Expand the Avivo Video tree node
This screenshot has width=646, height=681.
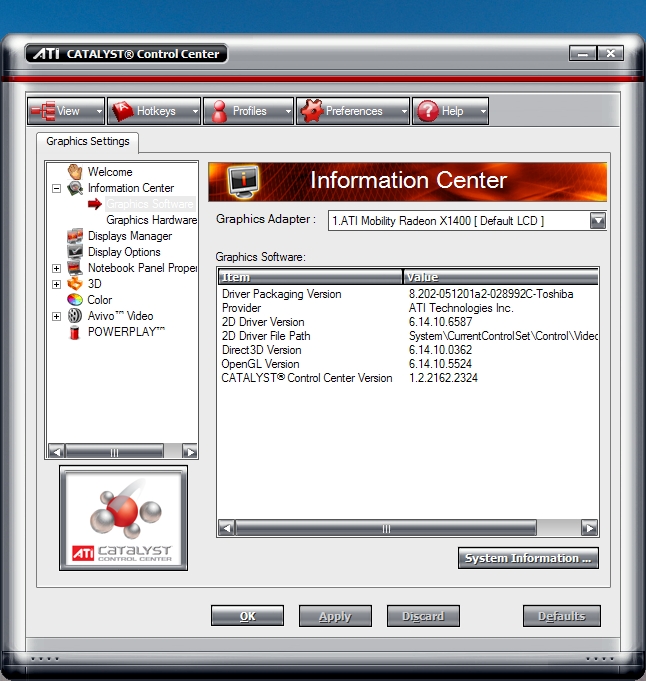[x=56, y=316]
